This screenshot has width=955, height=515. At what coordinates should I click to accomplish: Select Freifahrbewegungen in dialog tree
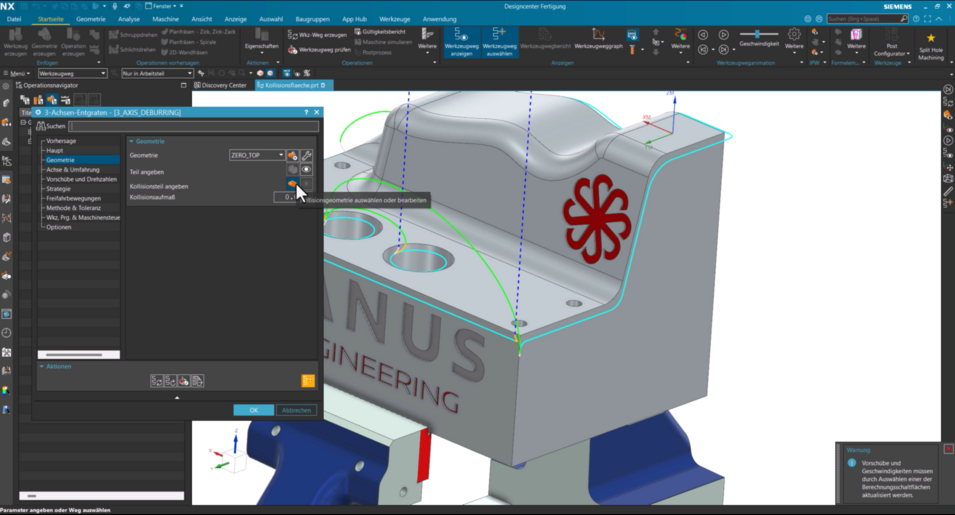coord(74,198)
